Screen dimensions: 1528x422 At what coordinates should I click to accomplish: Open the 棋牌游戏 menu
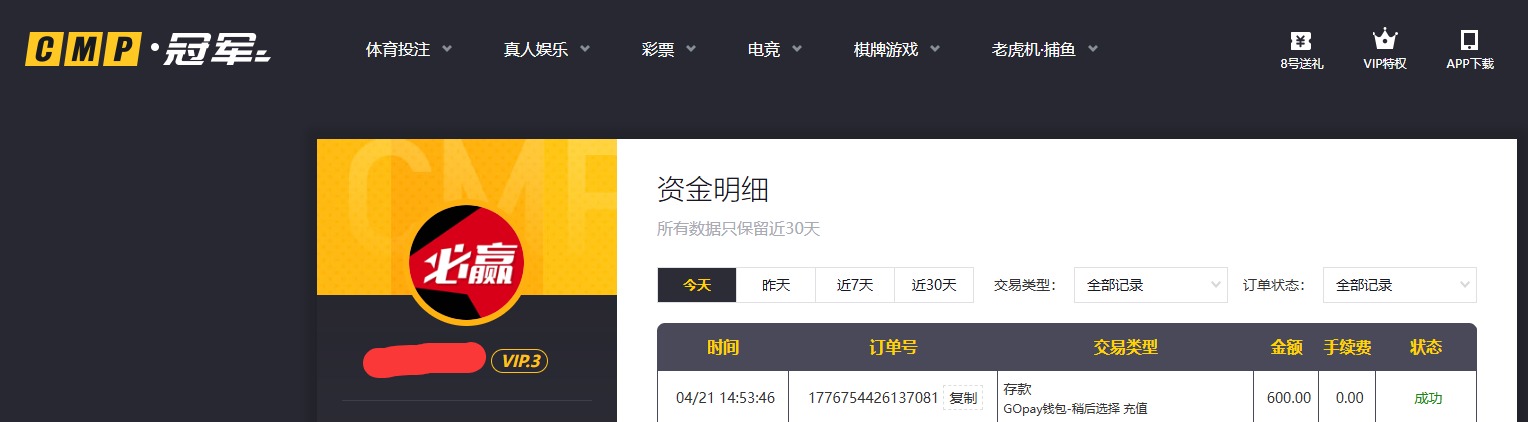point(886,49)
